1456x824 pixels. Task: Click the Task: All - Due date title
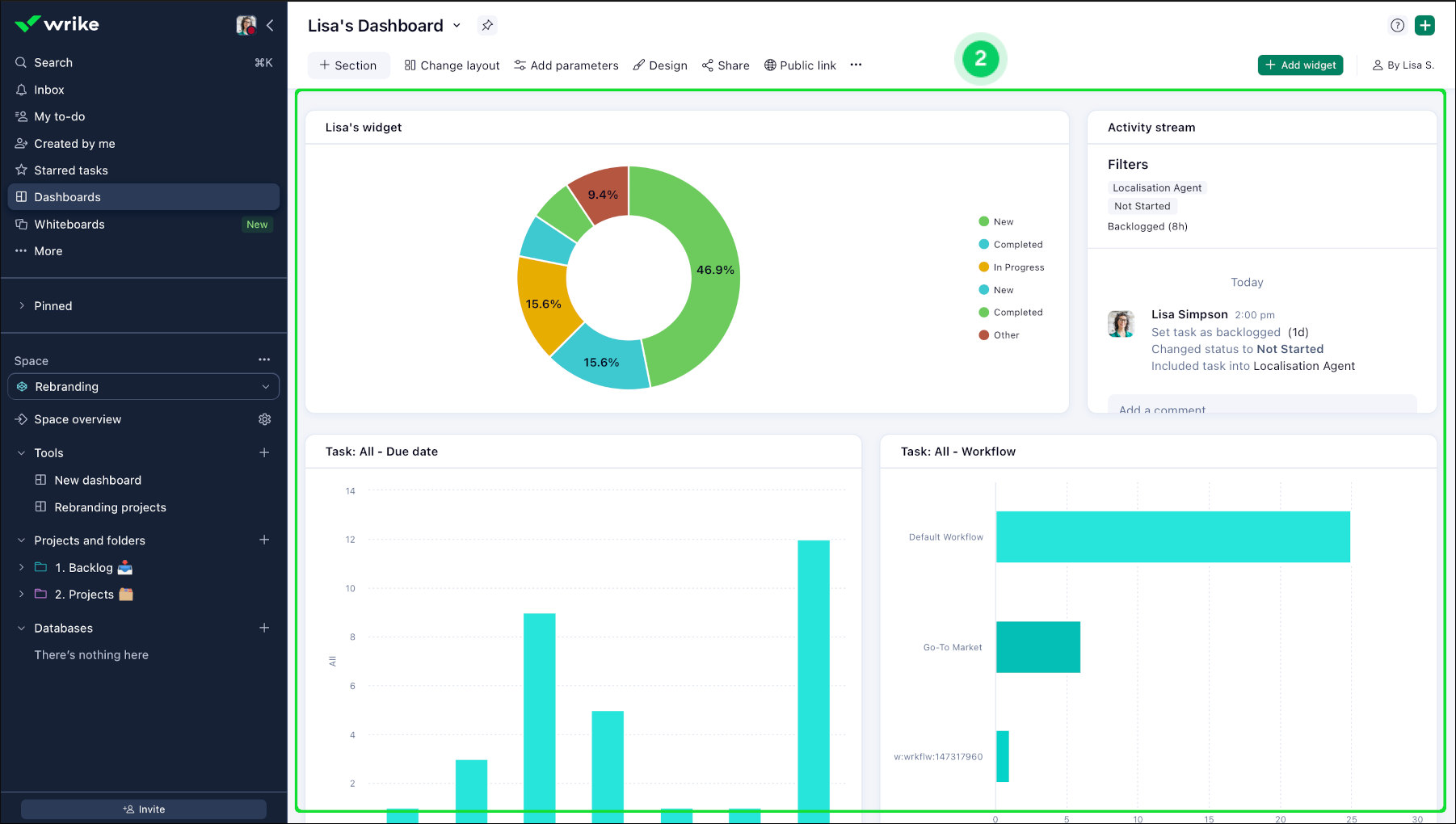(381, 452)
